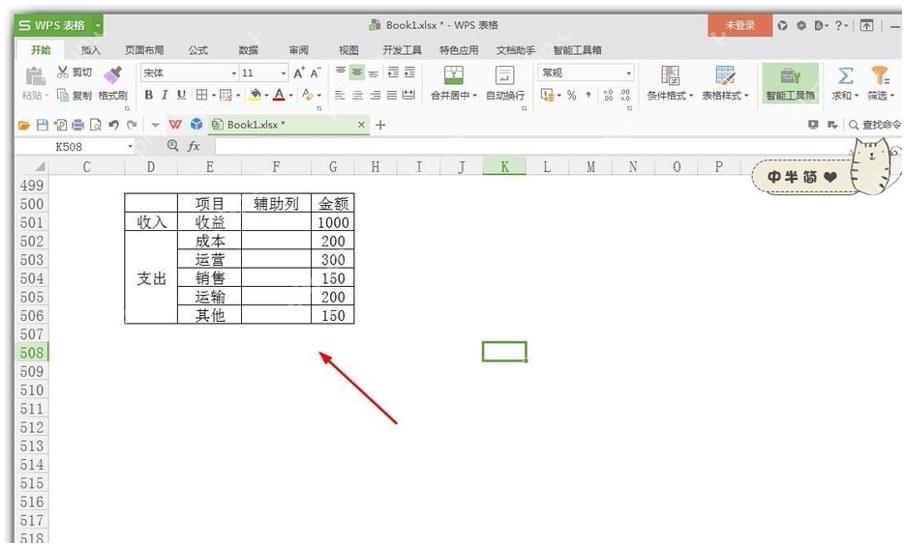Select cell G501 containing 1000
The width and height of the screenshot is (904, 545).
[x=333, y=223]
